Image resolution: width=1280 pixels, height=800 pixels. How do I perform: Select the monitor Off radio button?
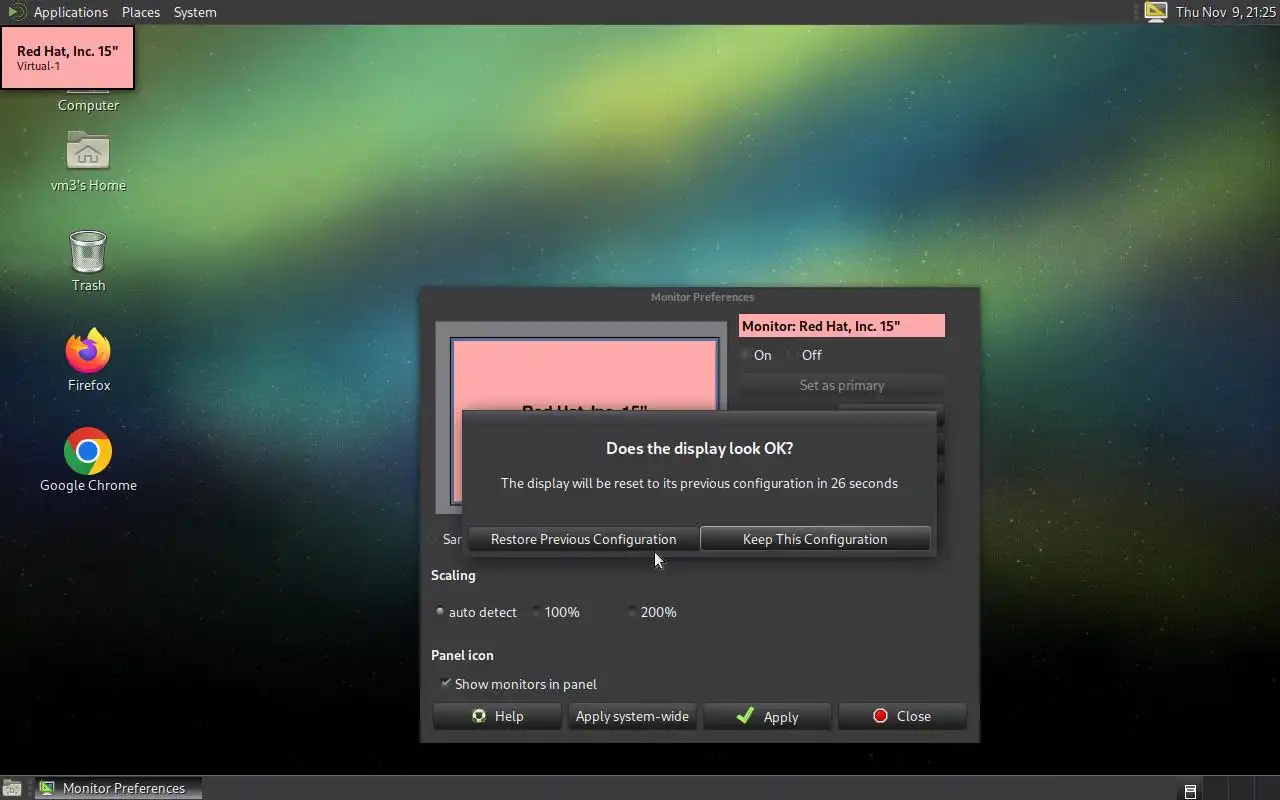(x=806, y=355)
